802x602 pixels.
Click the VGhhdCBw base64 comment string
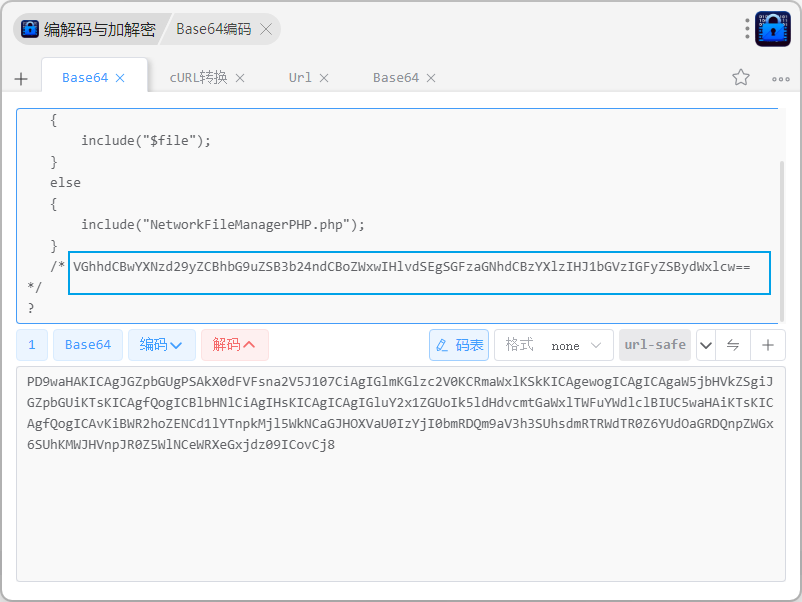tap(412, 266)
